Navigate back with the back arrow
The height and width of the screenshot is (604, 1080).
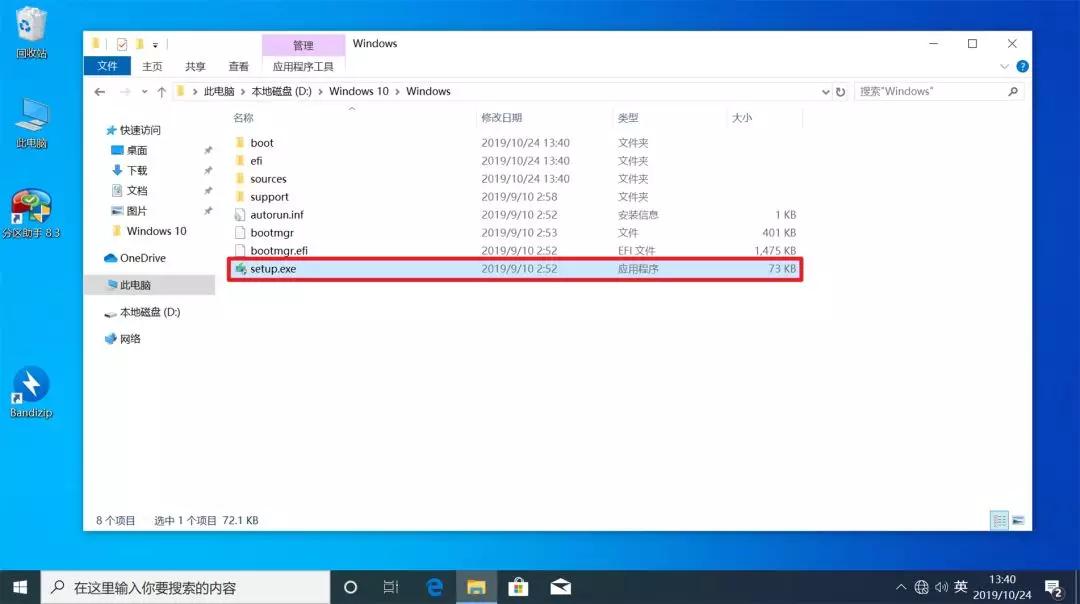click(100, 91)
